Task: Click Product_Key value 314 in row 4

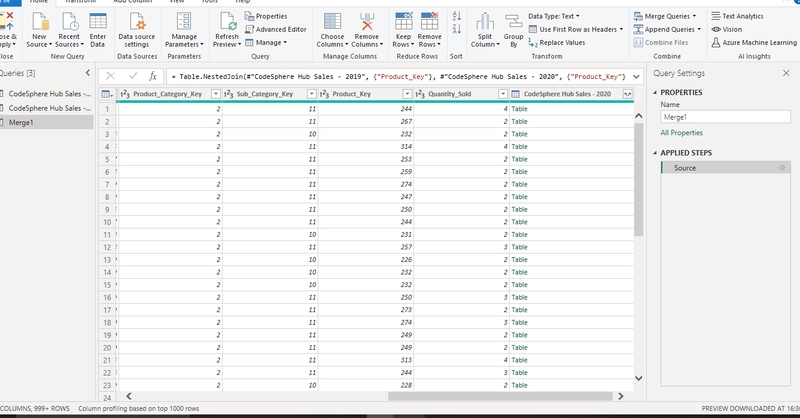Action: pyautogui.click(x=406, y=146)
